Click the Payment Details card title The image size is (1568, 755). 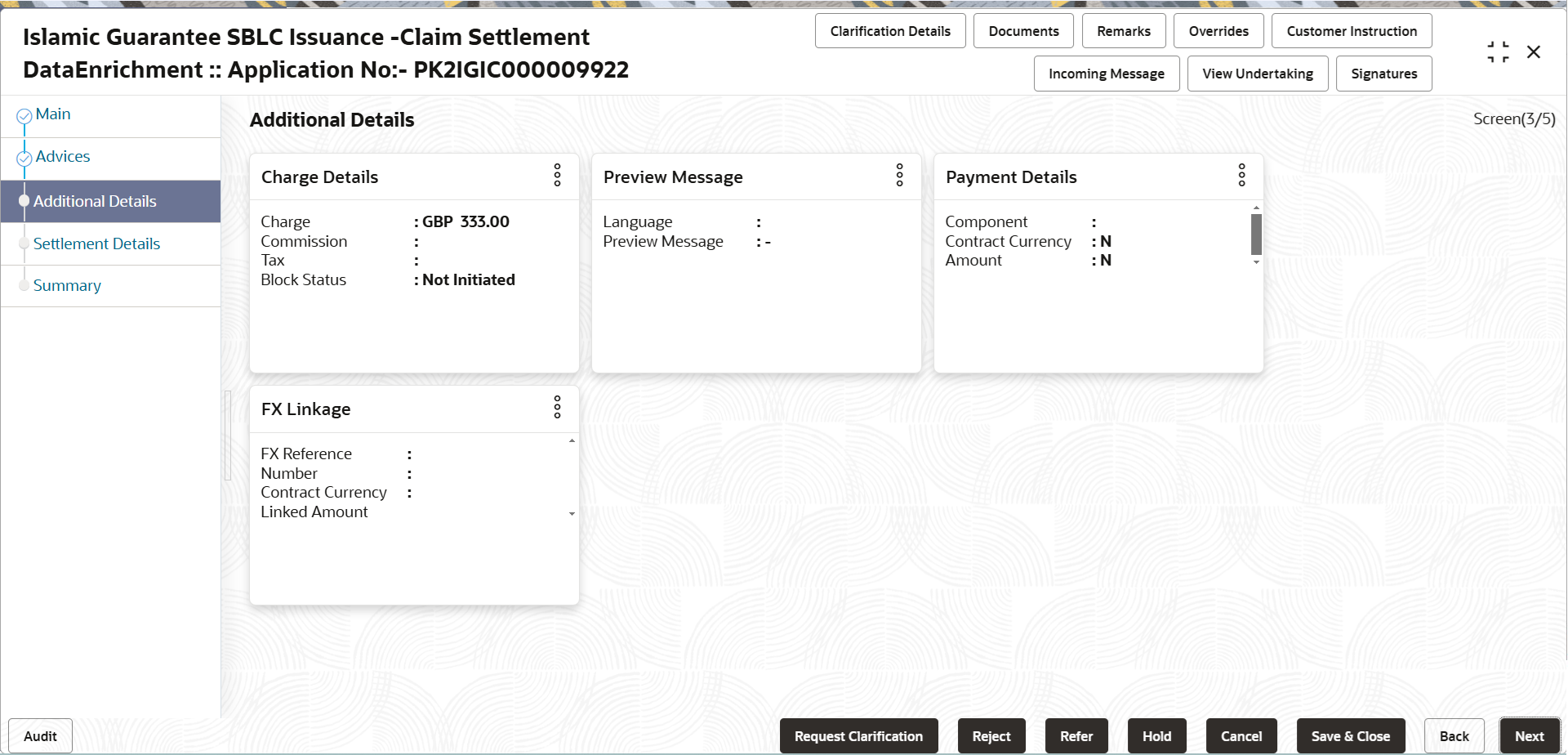coord(1011,177)
